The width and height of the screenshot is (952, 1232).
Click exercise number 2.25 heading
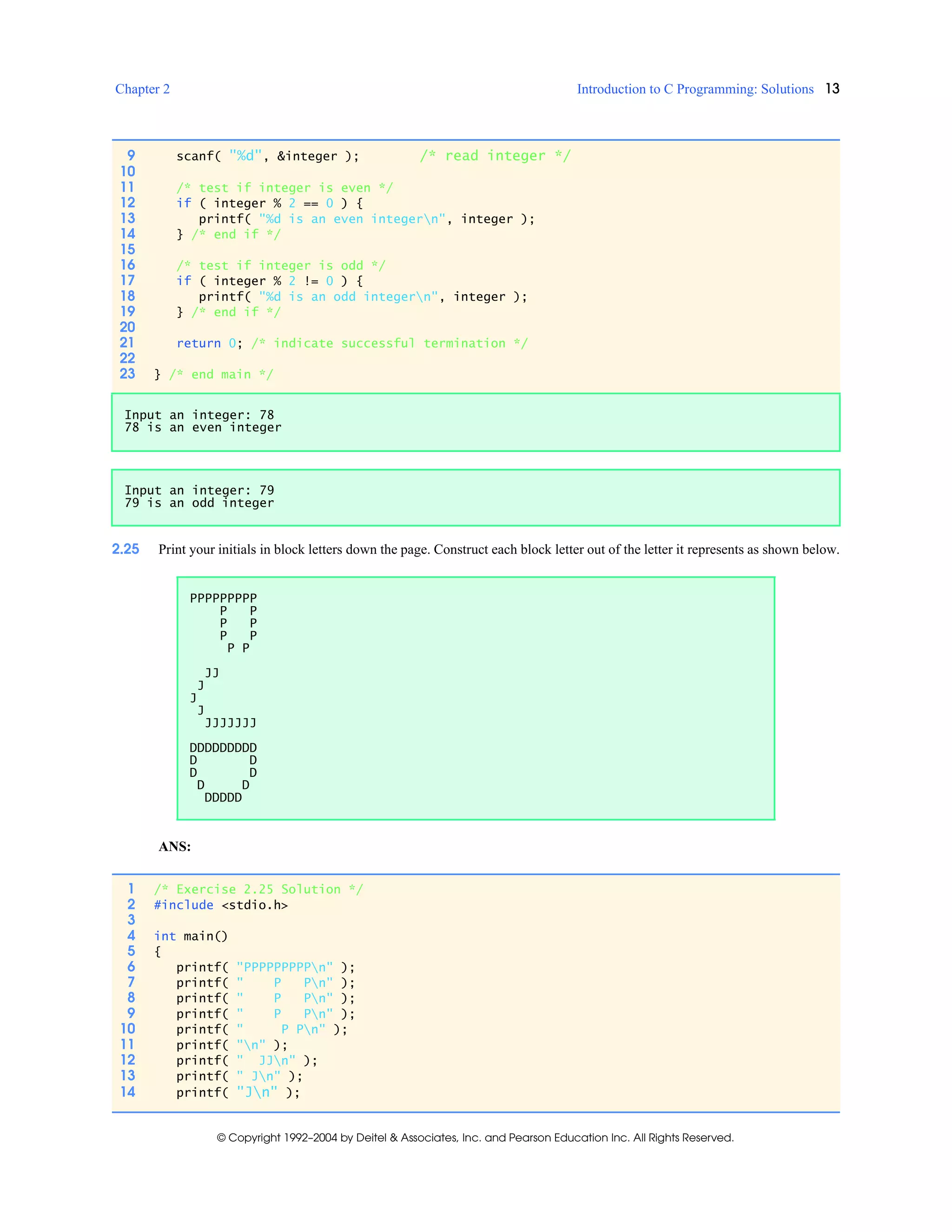click(125, 549)
